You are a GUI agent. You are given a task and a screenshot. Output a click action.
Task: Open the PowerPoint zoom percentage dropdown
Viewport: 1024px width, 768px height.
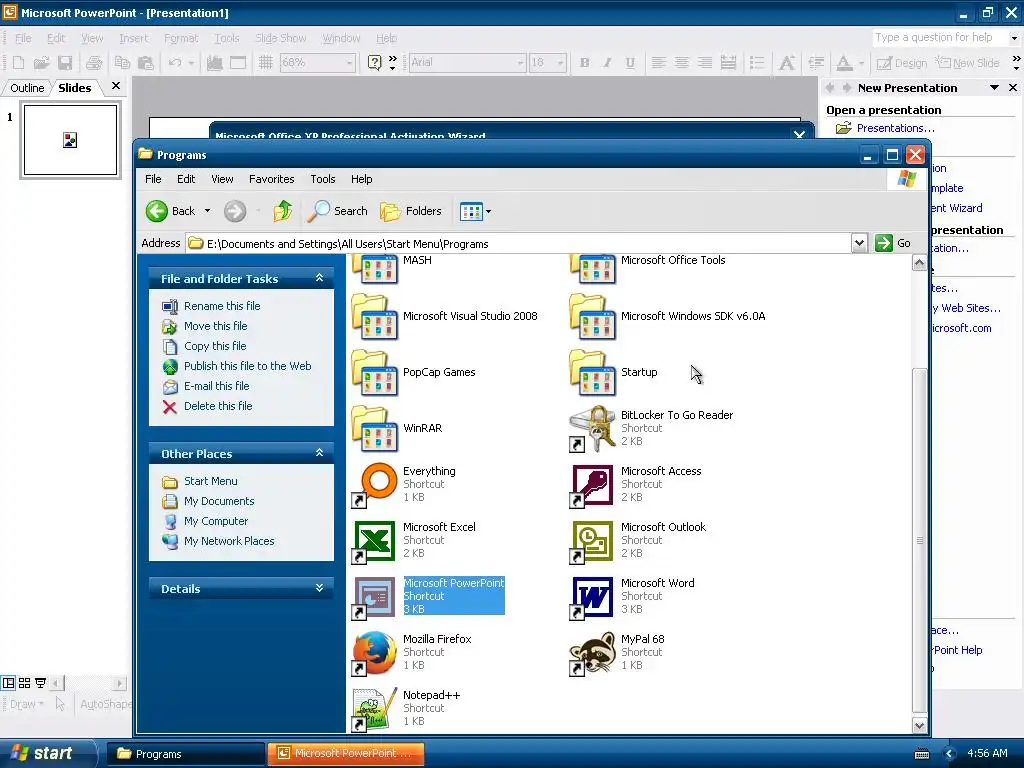point(349,63)
